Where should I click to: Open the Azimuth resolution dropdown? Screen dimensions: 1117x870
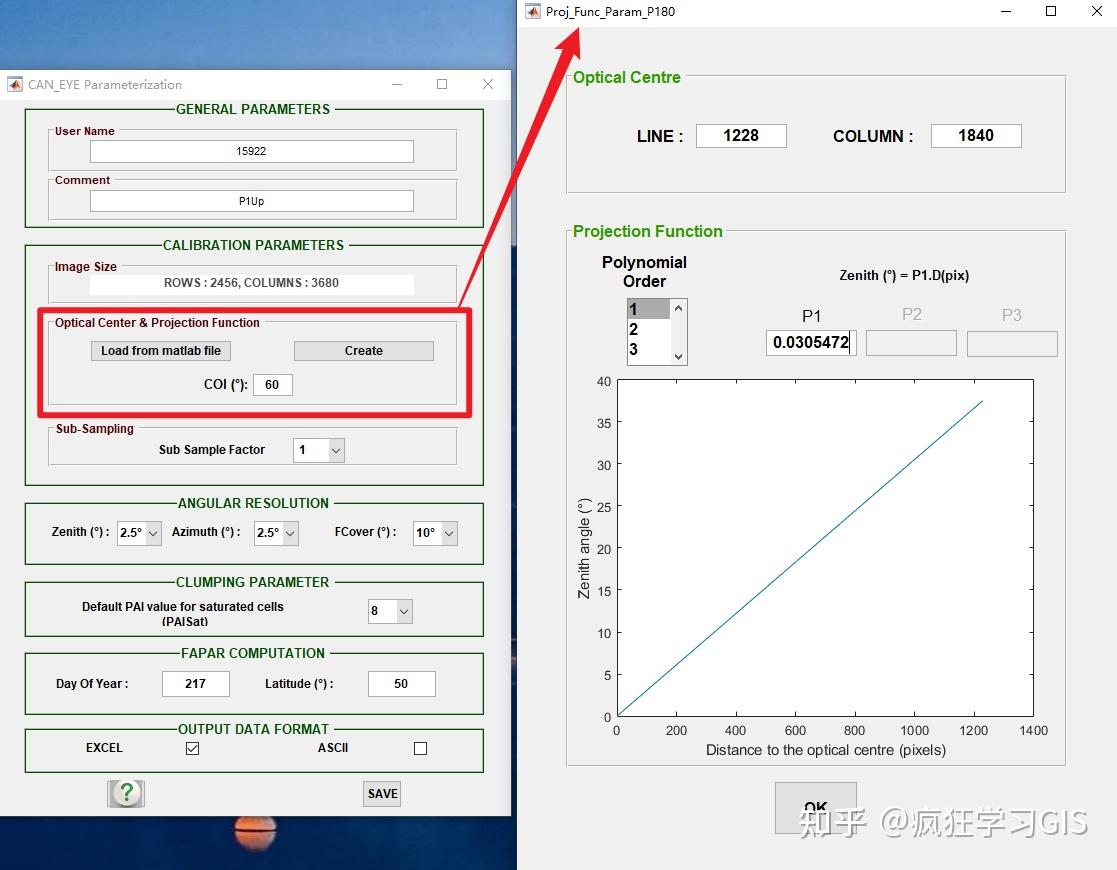coord(288,533)
